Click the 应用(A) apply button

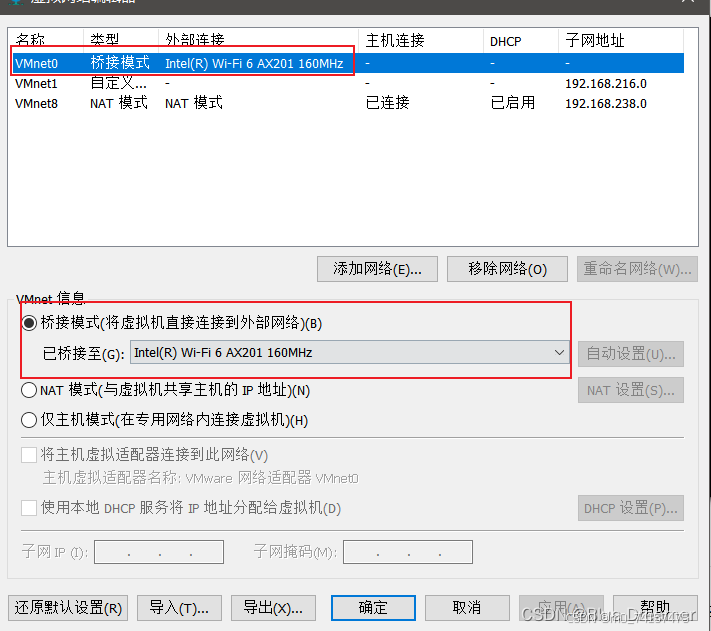pyautogui.click(x=561, y=608)
